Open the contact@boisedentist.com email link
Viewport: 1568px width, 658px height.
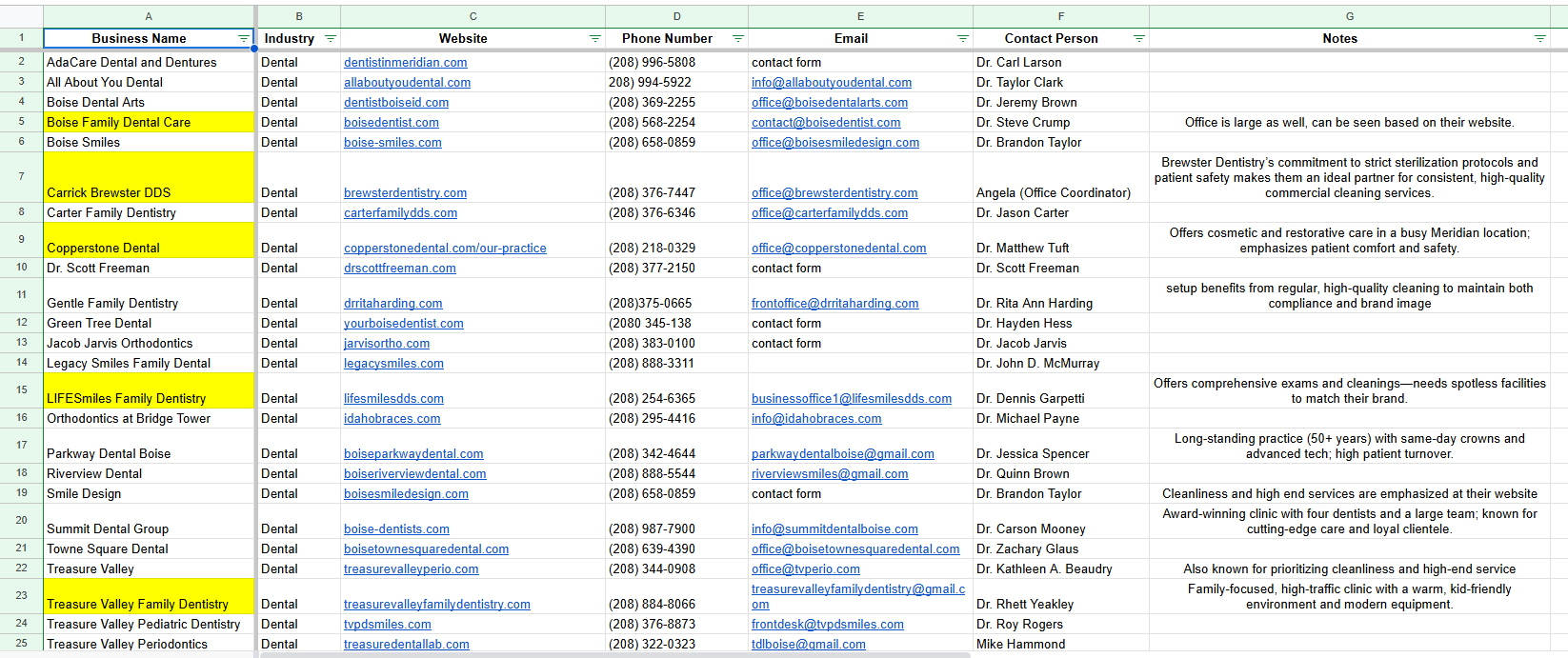coord(826,123)
